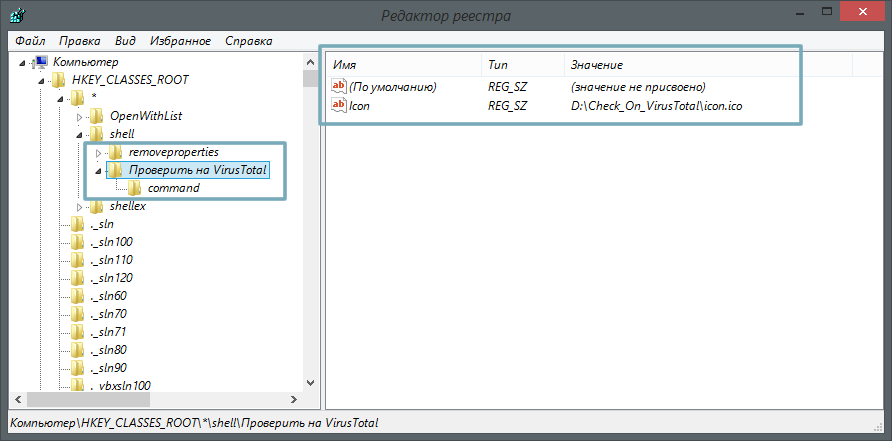The height and width of the screenshot is (441, 892).
Task: Expand the OpenWithList node
Action: click(x=79, y=117)
